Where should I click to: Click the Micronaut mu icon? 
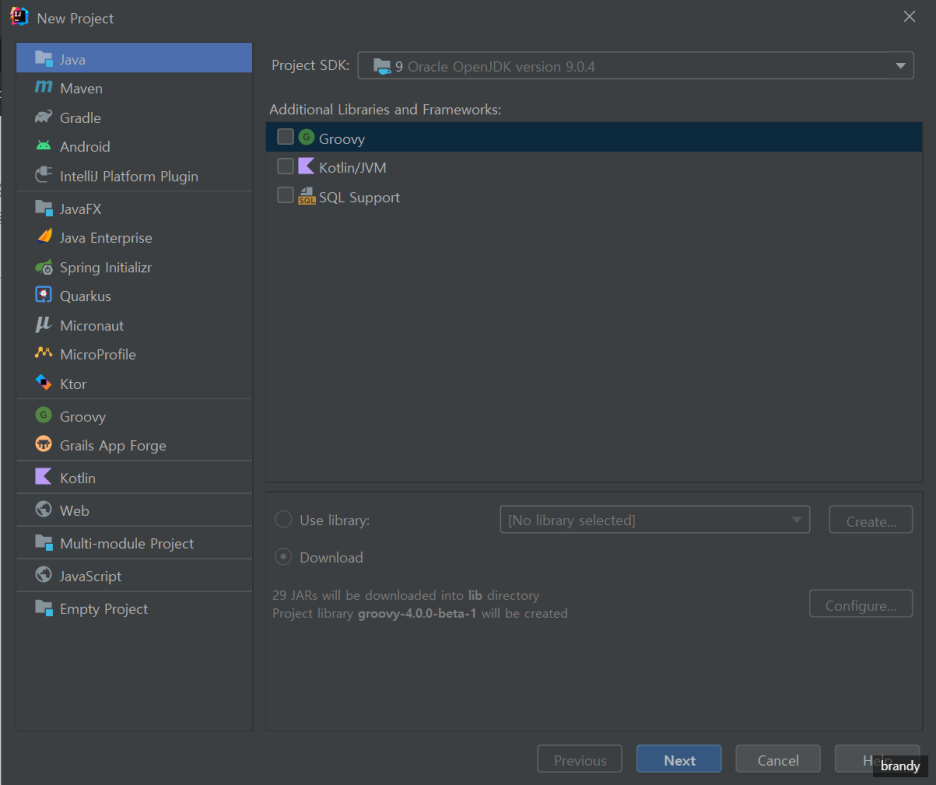pyautogui.click(x=44, y=325)
